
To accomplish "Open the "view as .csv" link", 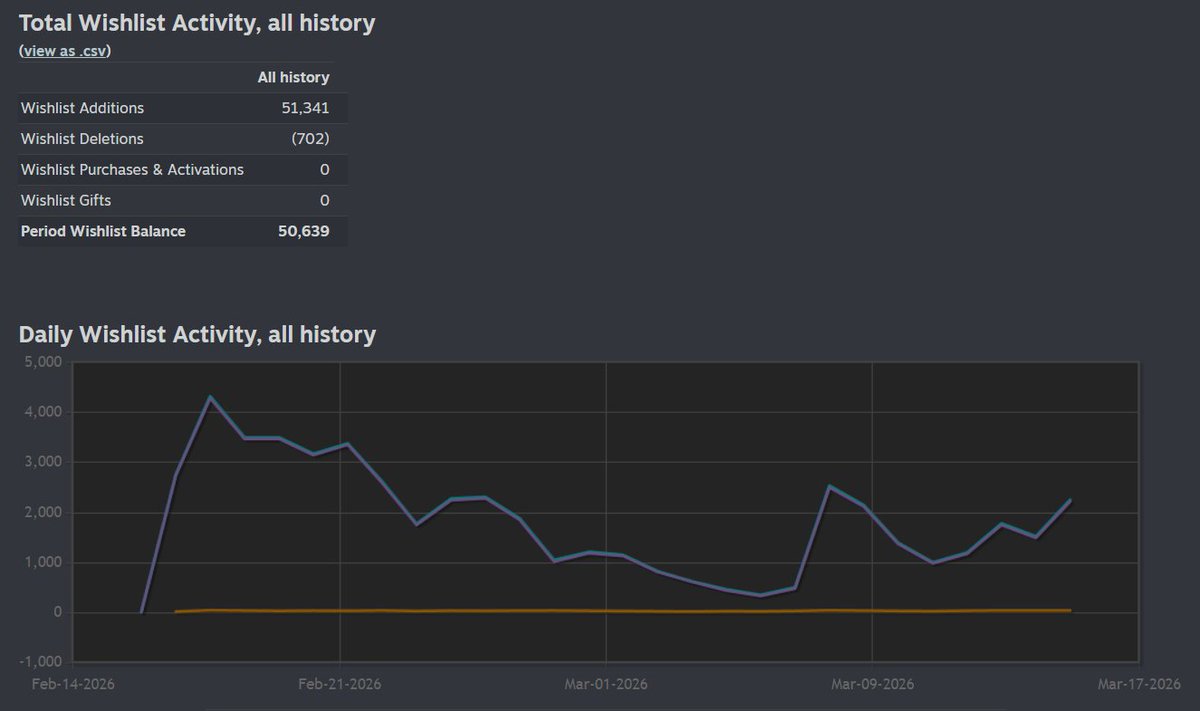I will 64,51.
